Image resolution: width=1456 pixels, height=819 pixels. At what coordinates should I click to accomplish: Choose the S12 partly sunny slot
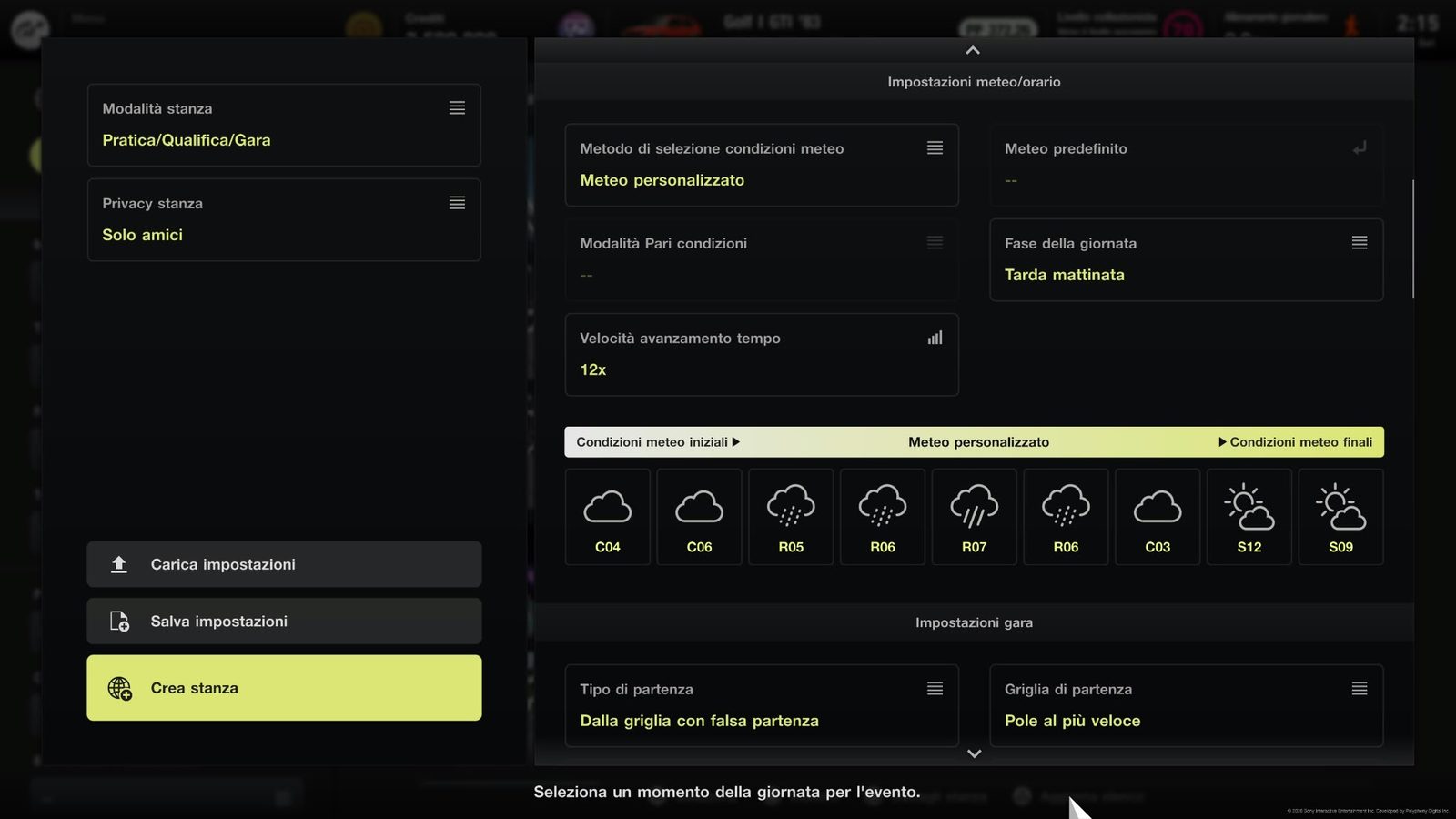[1249, 517]
